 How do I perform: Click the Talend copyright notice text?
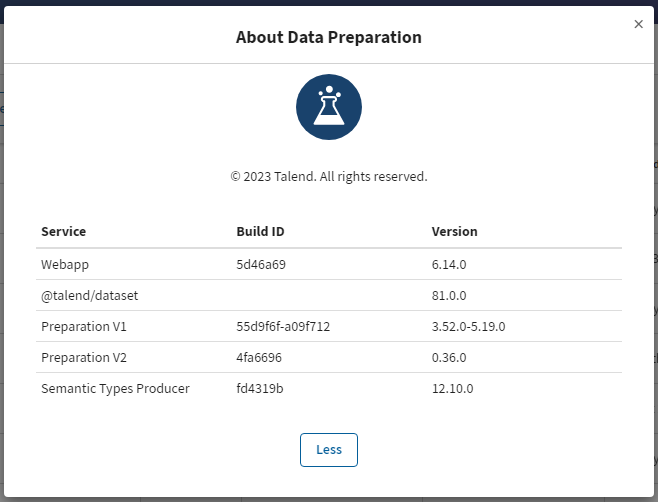click(x=329, y=176)
